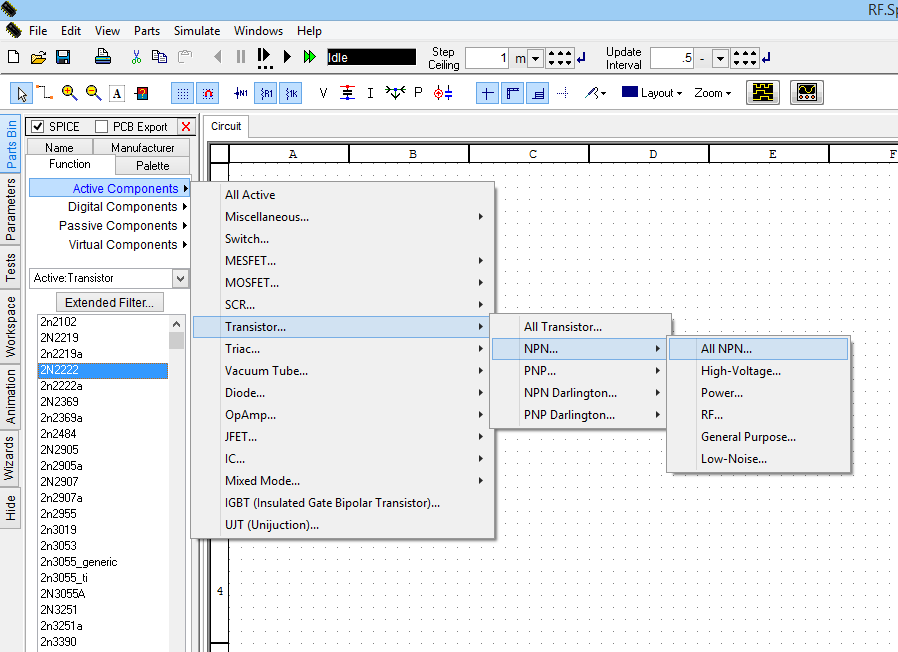Click the Print icon in toolbar
The width and height of the screenshot is (898, 652).
click(102, 57)
